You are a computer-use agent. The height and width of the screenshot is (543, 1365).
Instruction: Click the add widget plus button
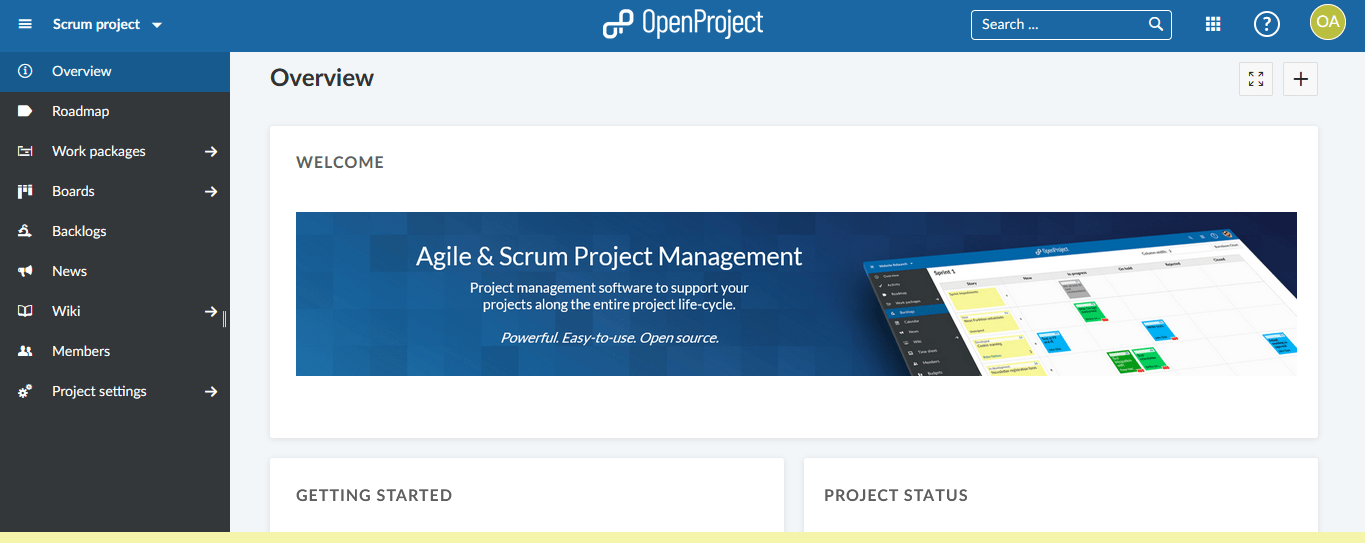pyautogui.click(x=1300, y=79)
